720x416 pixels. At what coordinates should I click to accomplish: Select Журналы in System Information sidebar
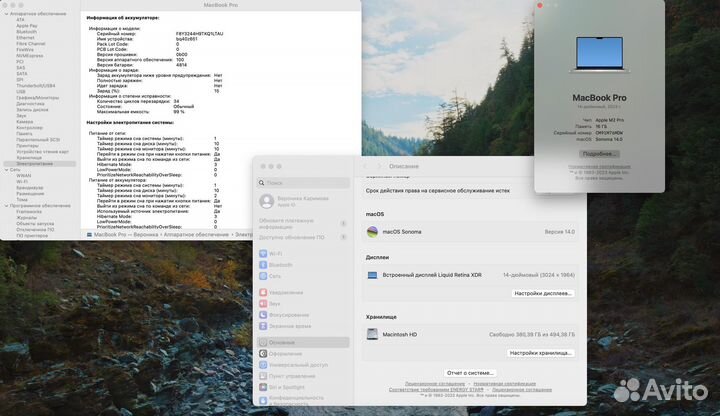[26, 218]
